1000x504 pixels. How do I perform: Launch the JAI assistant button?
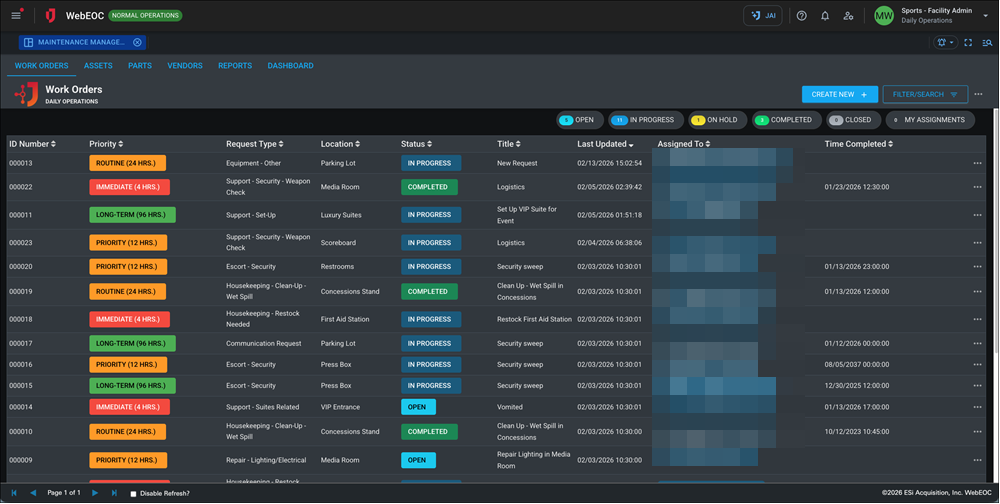tap(763, 16)
